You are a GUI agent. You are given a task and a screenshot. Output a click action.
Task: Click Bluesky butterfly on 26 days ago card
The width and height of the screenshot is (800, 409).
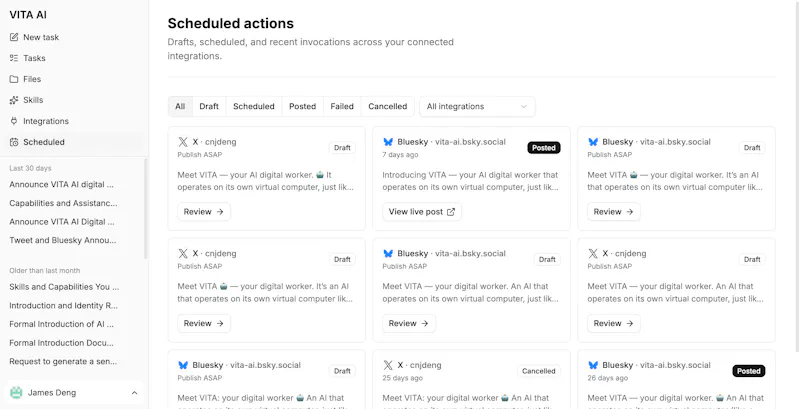point(593,365)
